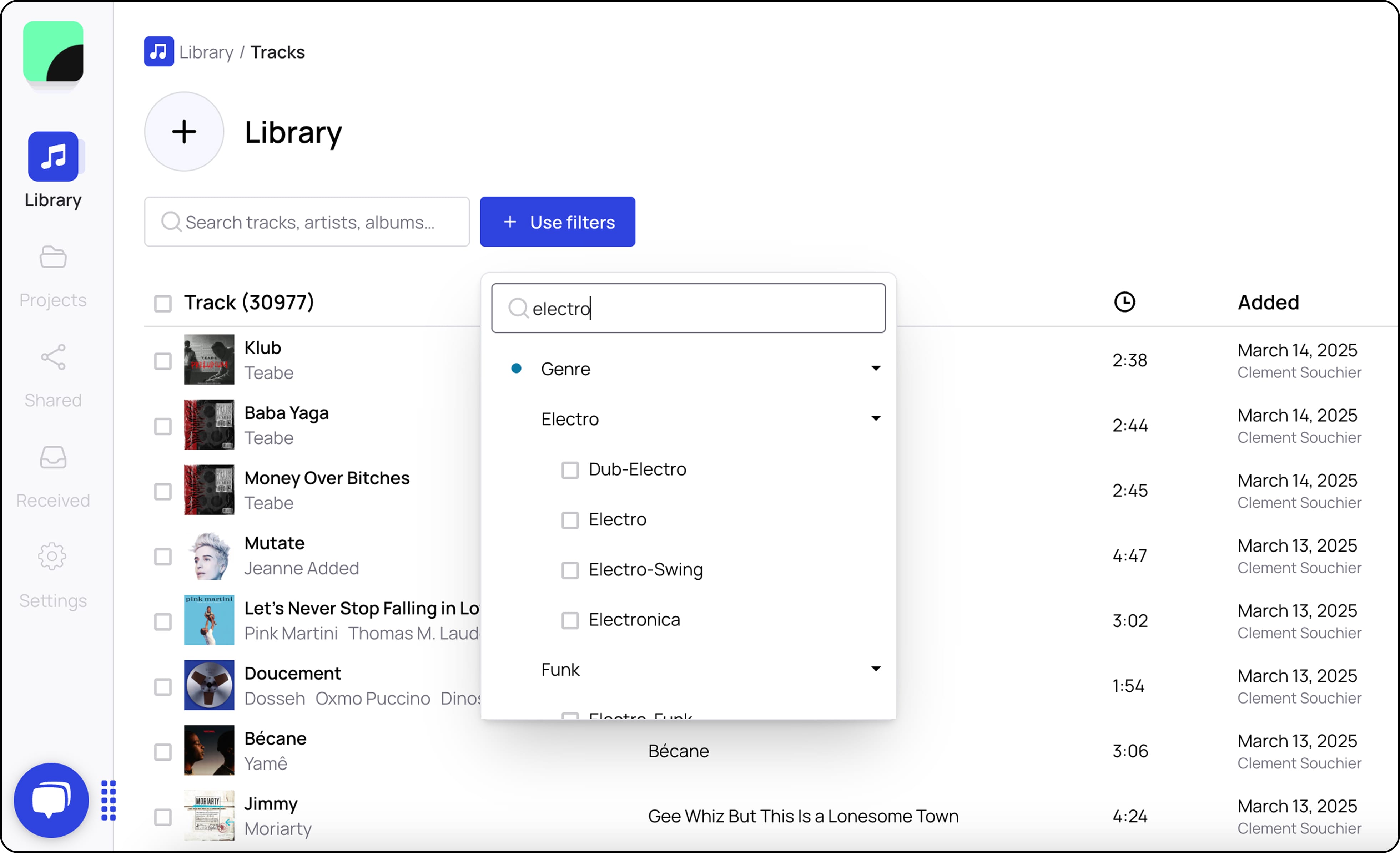Click the electro genre search field
The width and height of the screenshot is (1400, 853).
(x=688, y=308)
